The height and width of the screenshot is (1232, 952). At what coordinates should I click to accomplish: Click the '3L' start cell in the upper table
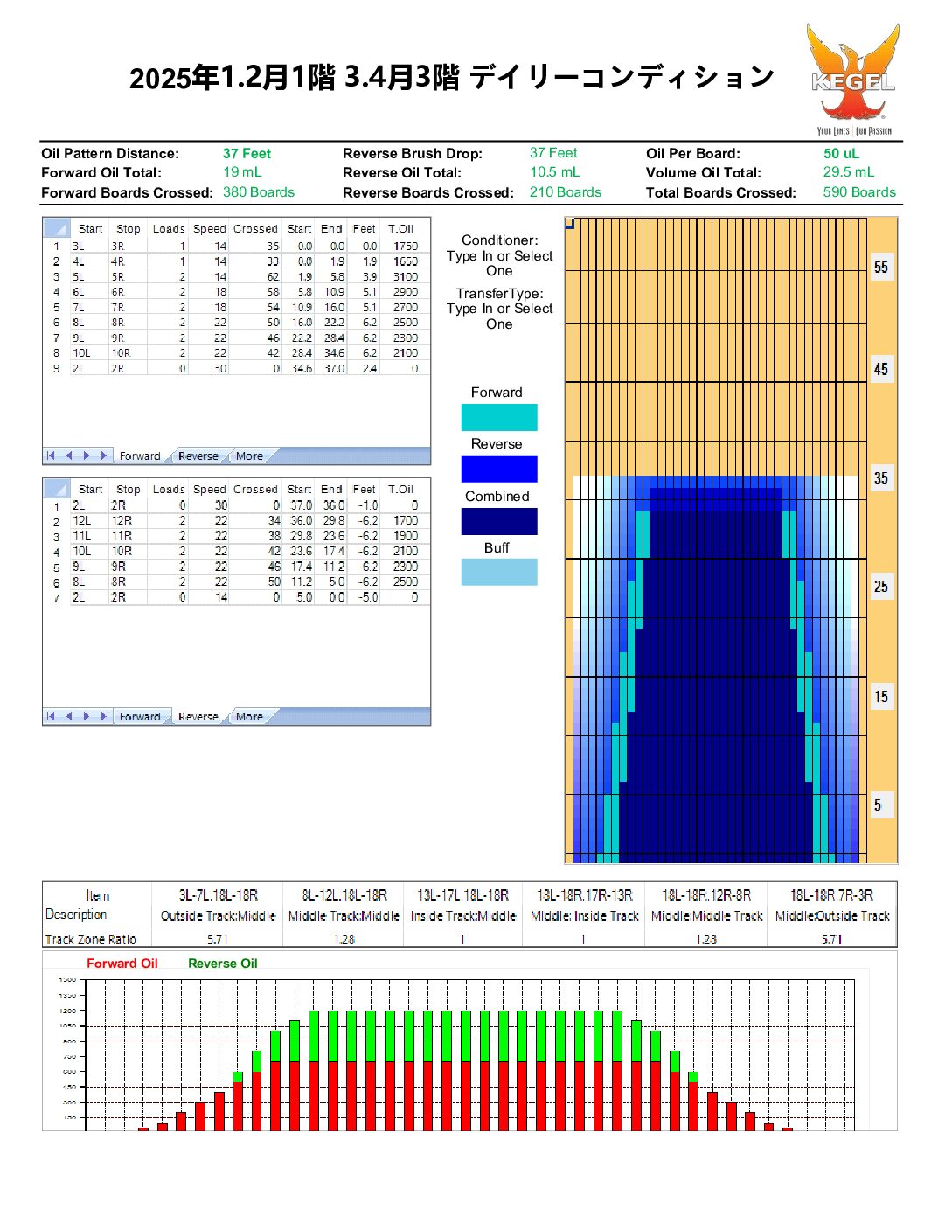coord(89,246)
